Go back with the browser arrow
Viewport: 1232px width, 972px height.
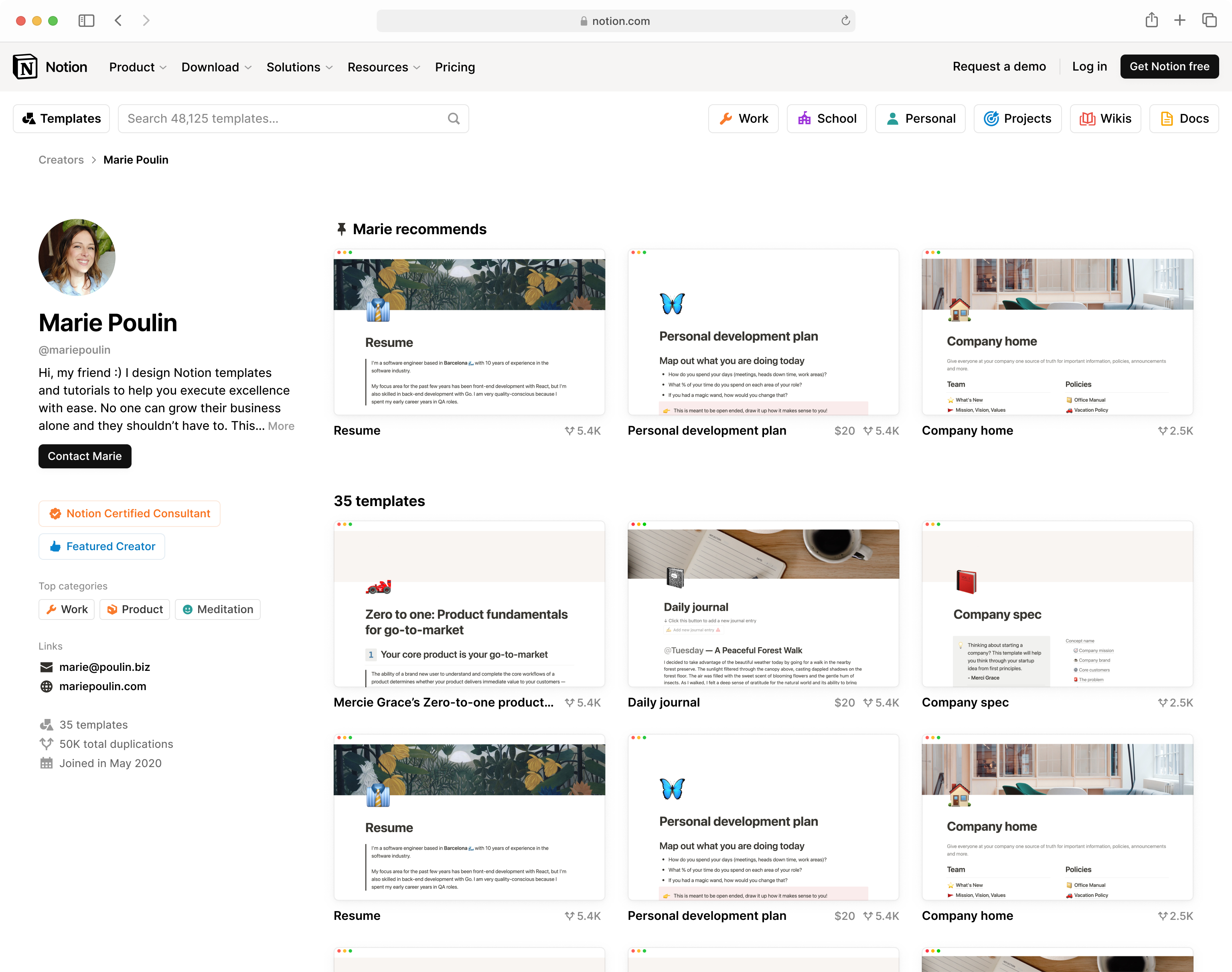pos(118,20)
